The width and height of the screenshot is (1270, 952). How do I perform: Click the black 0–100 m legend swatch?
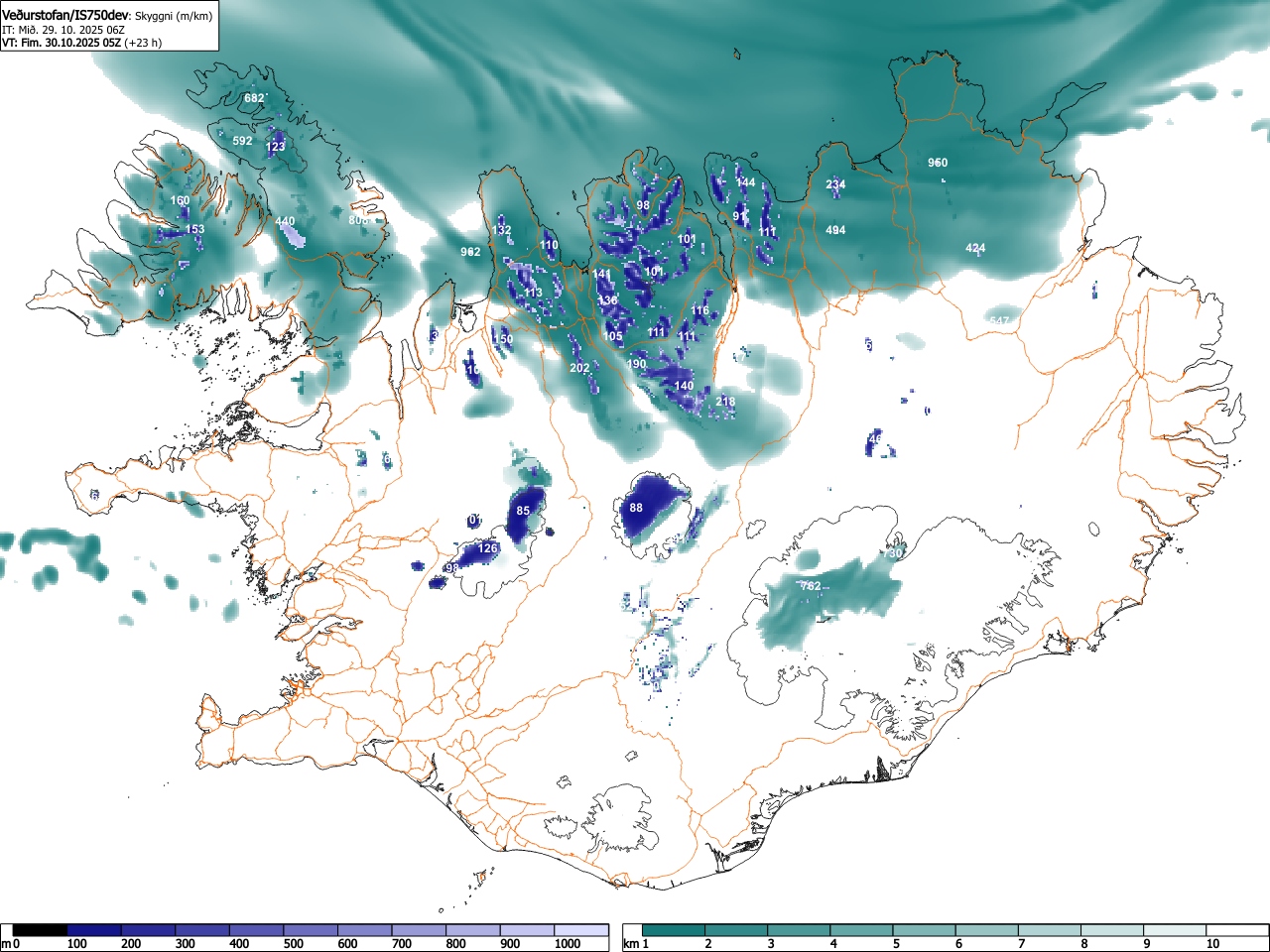point(41,930)
